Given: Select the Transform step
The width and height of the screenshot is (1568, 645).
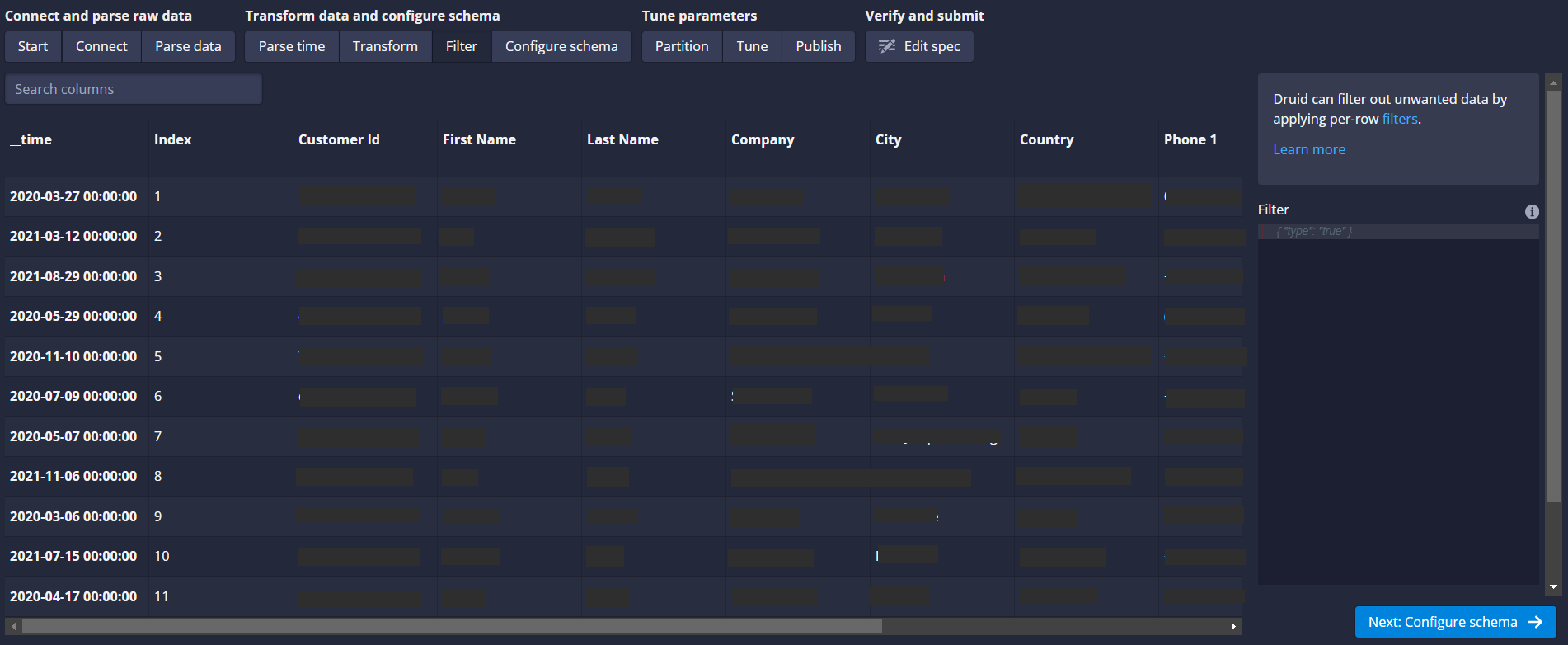Looking at the screenshot, I should coord(385,46).
